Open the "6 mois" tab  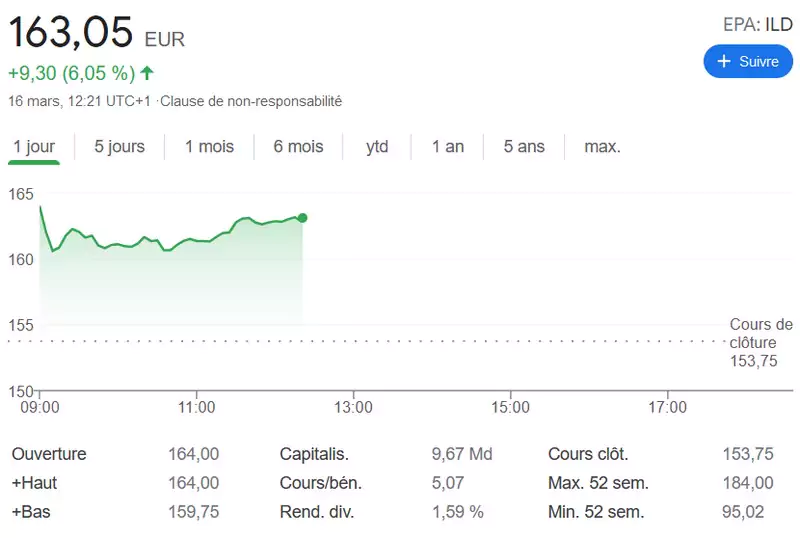298,146
